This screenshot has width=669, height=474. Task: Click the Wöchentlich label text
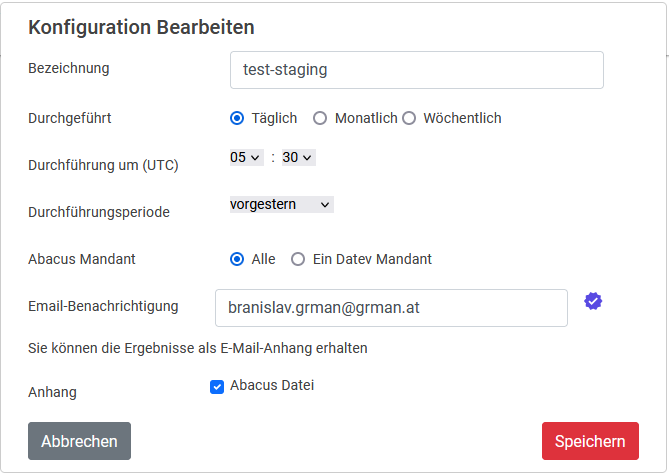(x=462, y=118)
